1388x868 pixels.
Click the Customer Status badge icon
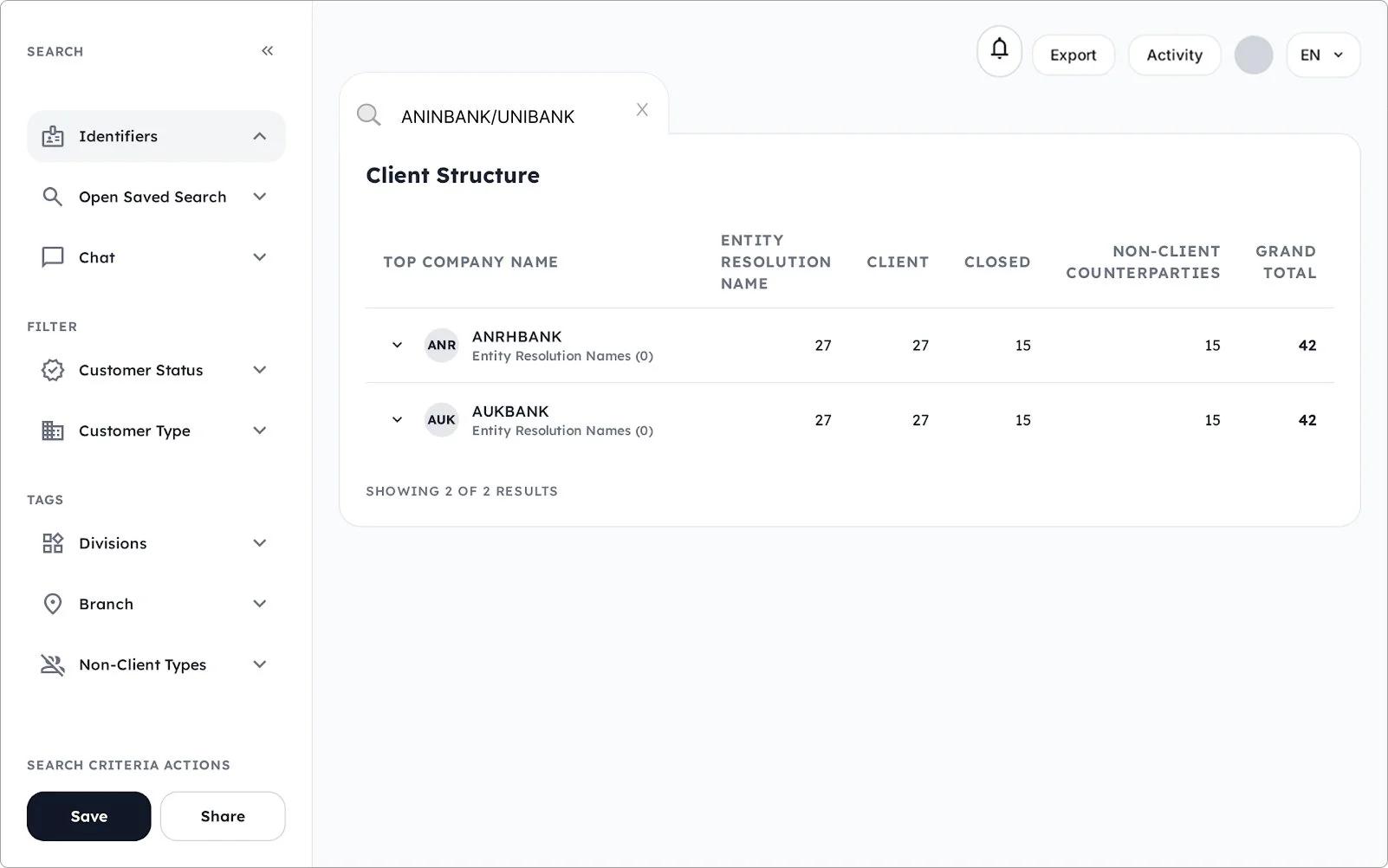pos(53,370)
